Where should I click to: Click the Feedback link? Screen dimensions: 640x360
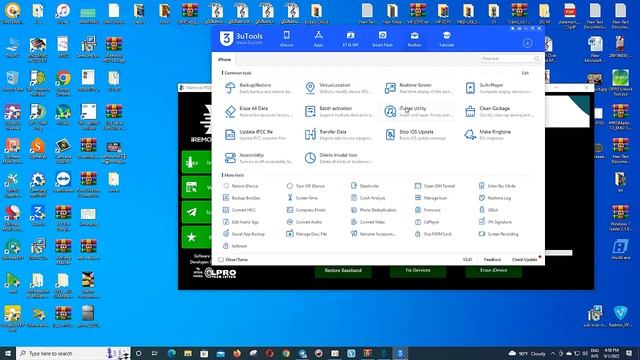tap(492, 260)
